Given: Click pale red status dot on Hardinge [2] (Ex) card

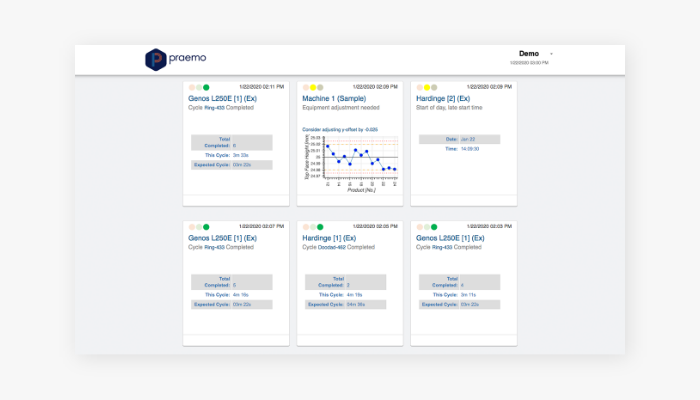Looking at the screenshot, I should point(420,88).
